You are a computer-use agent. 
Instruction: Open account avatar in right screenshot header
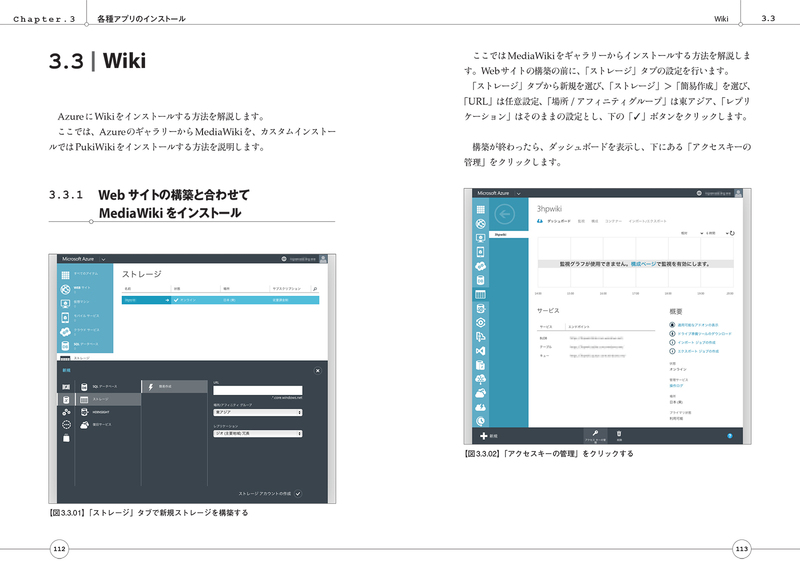click(x=738, y=193)
